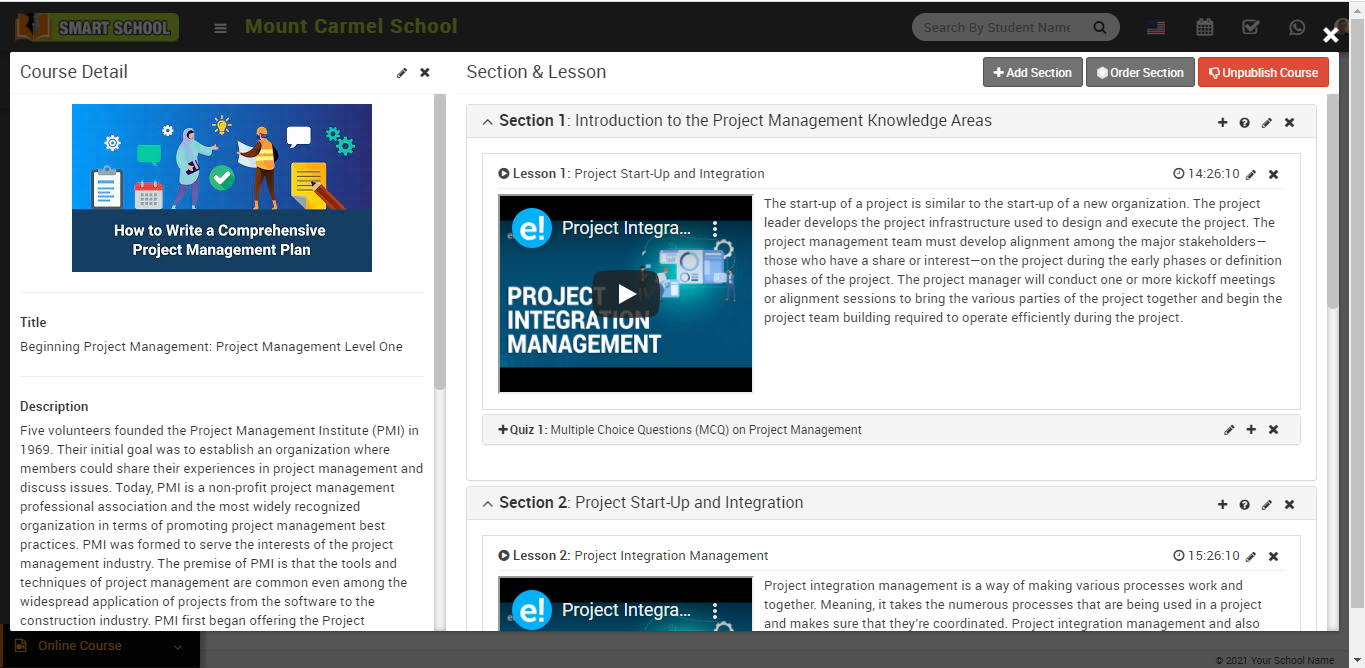
Task: Edit Course Detail using its pencil icon
Action: [401, 72]
